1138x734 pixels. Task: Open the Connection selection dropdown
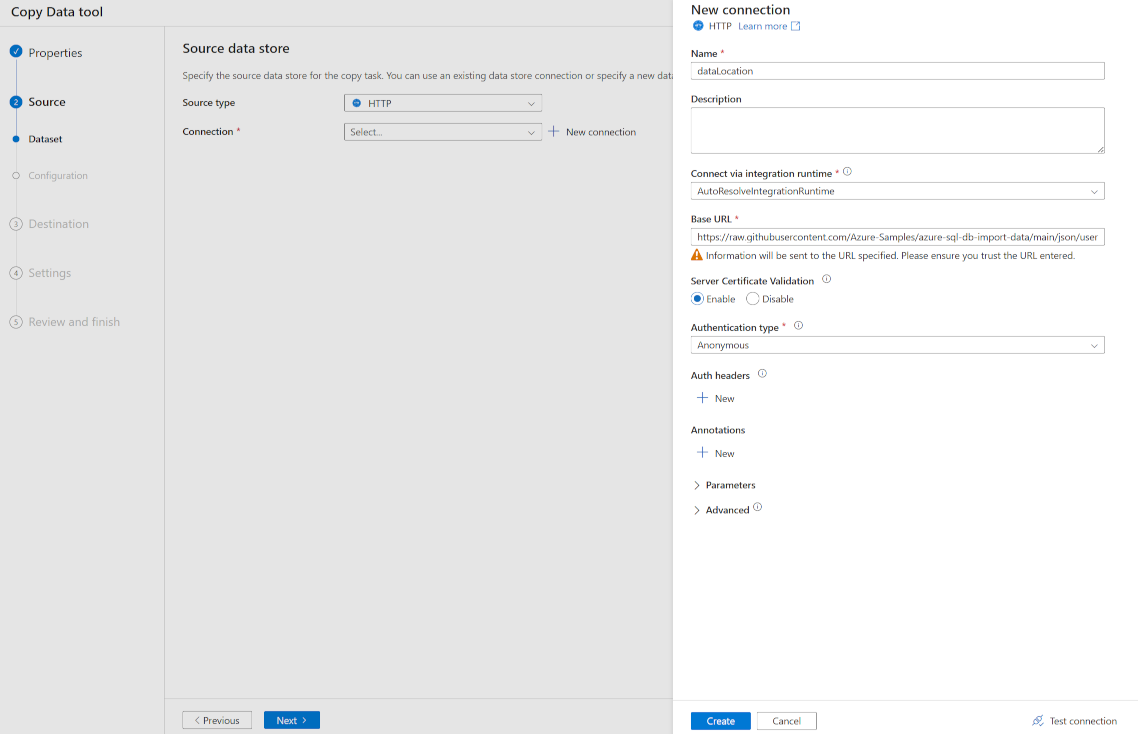[x=443, y=131]
